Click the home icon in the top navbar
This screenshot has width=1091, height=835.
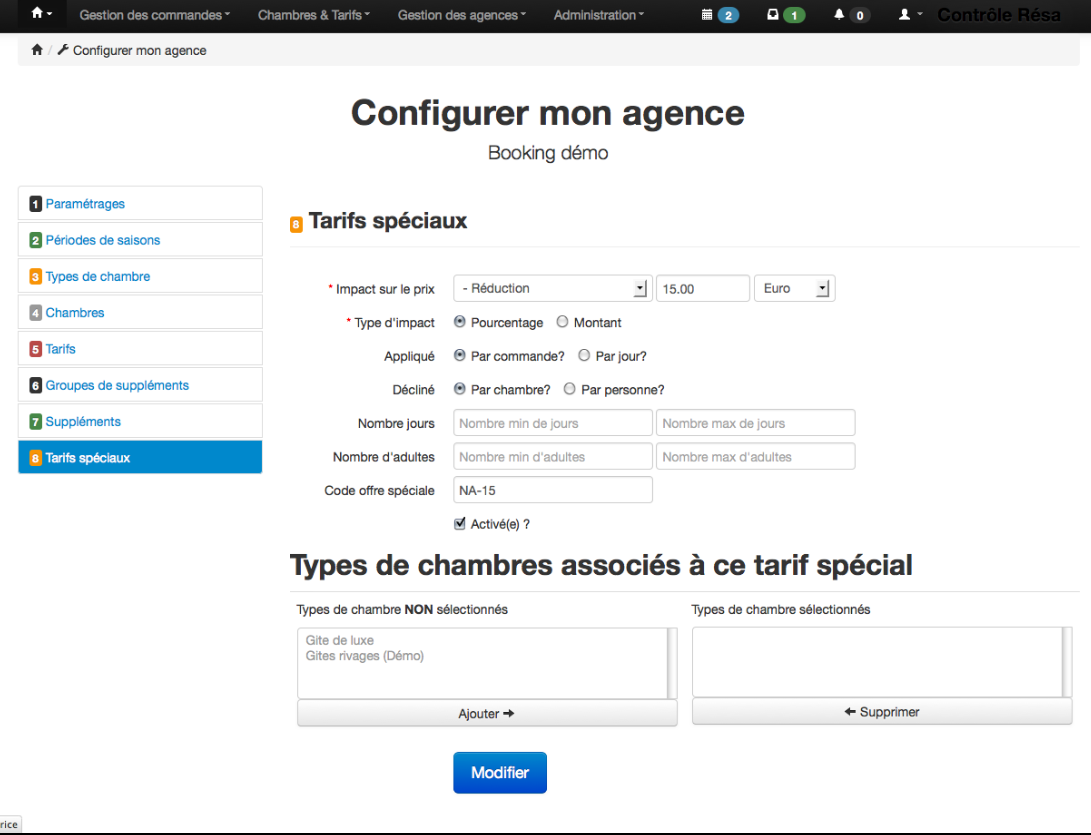click(x=37, y=15)
